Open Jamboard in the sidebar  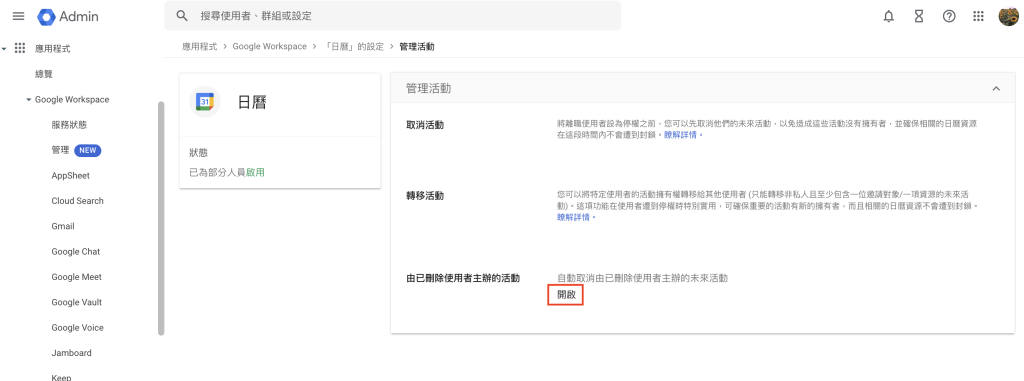coord(71,353)
